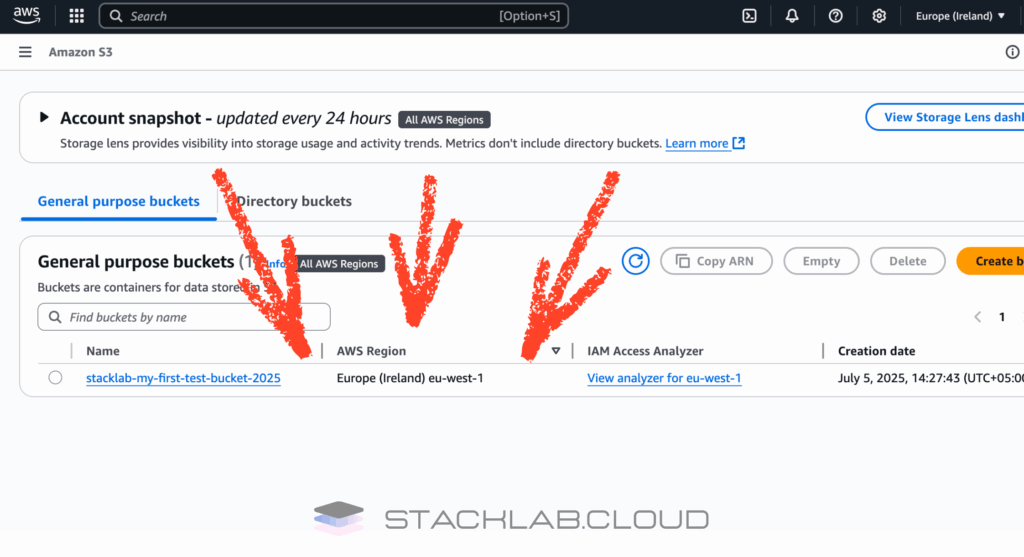The image size is (1024, 557).
Task: Open the Europe (Ireland) region dropdown
Action: (x=960, y=16)
